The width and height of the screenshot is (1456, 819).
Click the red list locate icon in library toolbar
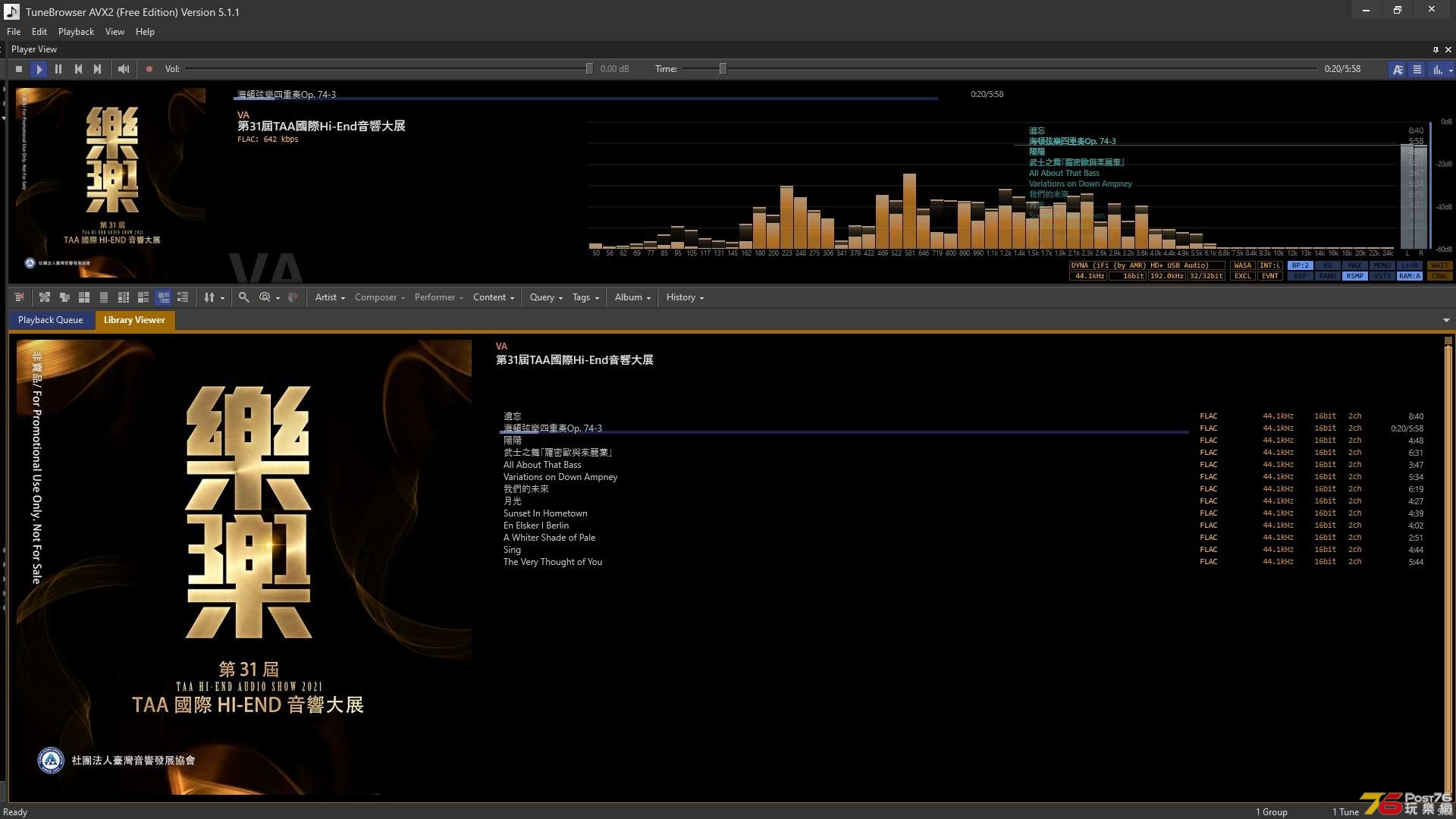click(19, 297)
